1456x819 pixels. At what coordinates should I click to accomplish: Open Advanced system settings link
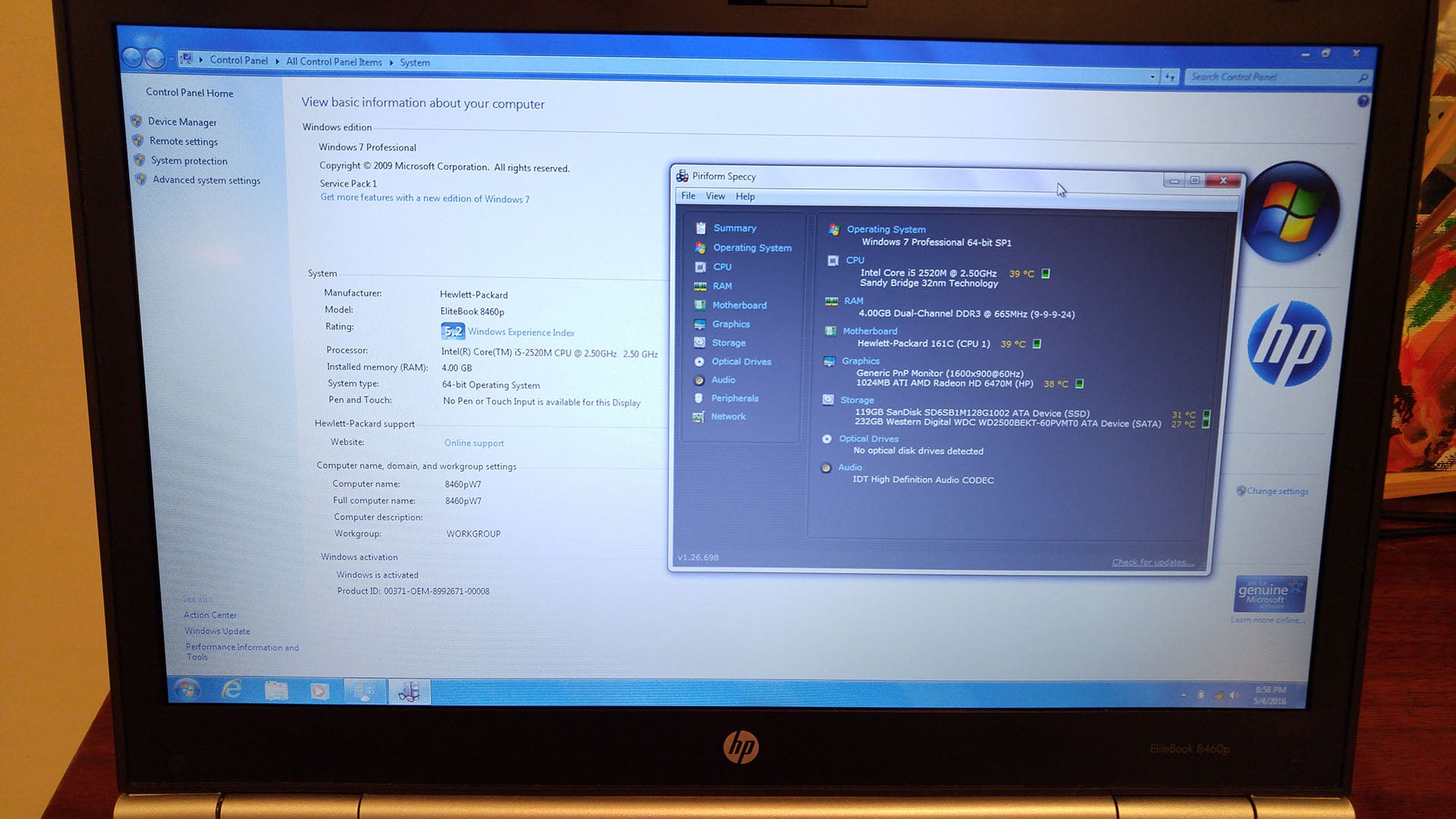point(206,180)
